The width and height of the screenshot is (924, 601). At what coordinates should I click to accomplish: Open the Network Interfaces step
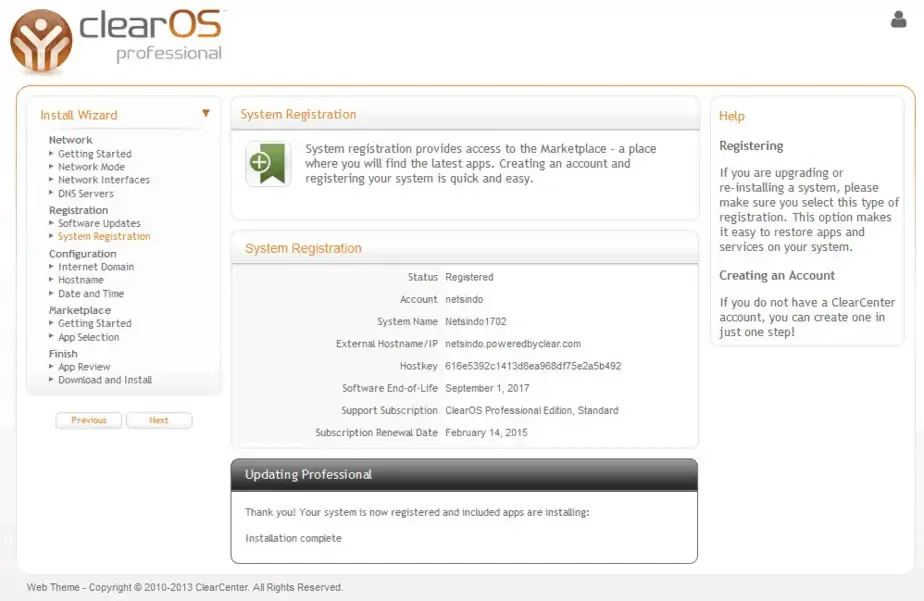coord(103,180)
